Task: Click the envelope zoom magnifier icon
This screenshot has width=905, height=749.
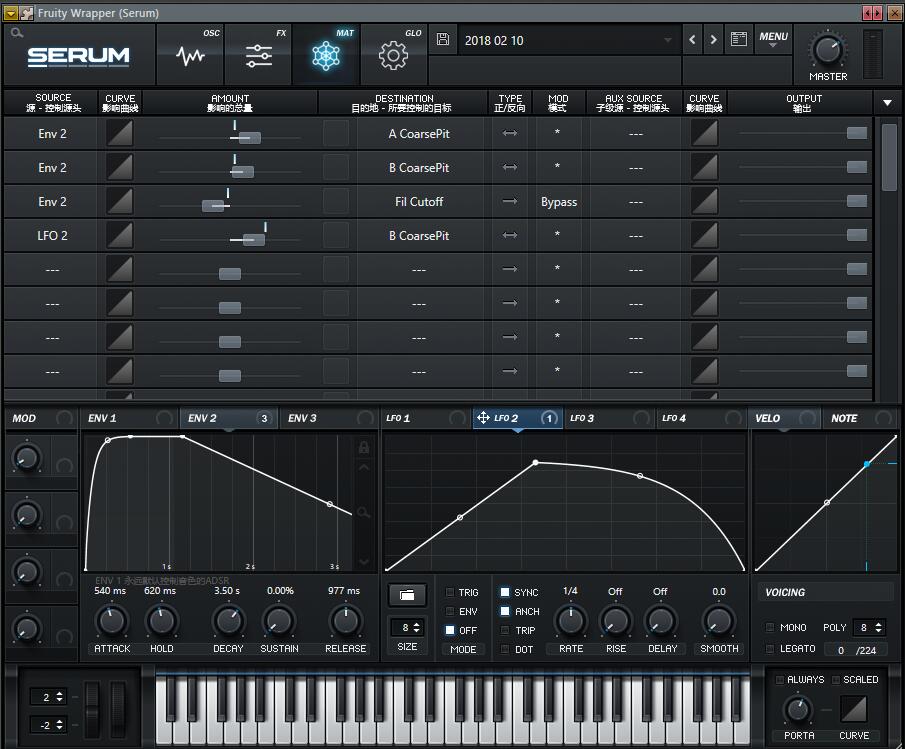Action: click(x=364, y=512)
